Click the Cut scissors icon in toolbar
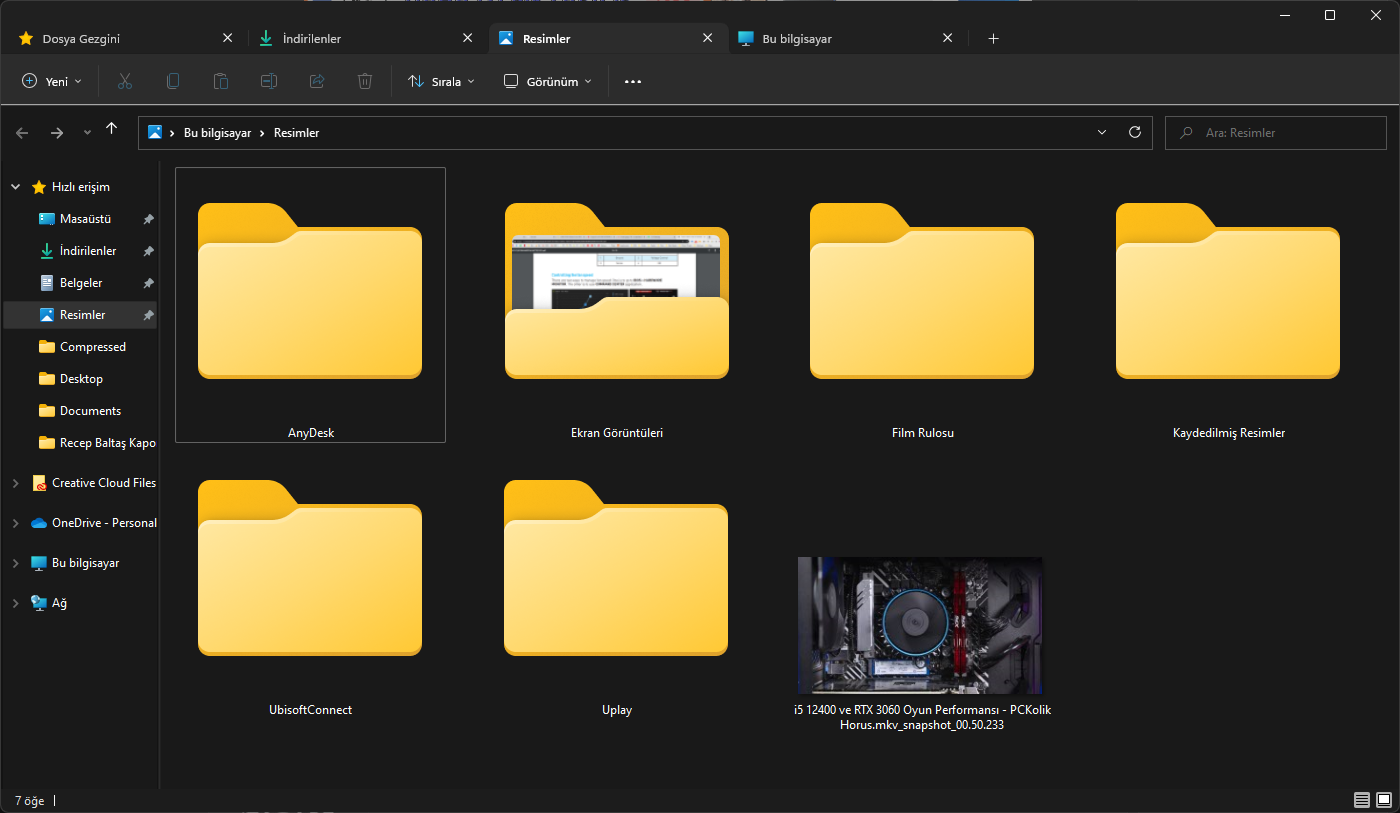Screen dimensions: 1400x813 coord(125,81)
